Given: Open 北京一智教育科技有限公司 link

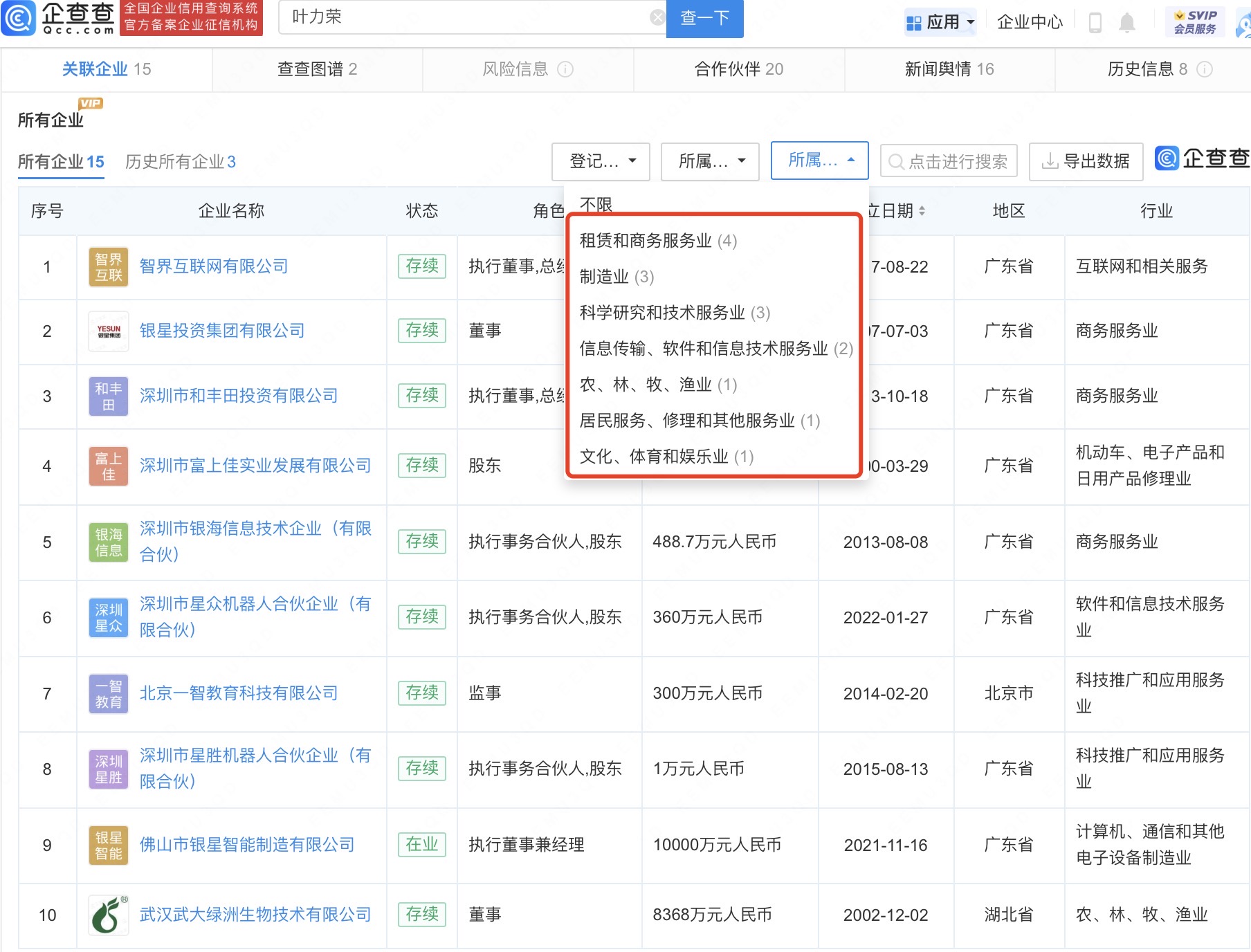Looking at the screenshot, I should tap(239, 693).
